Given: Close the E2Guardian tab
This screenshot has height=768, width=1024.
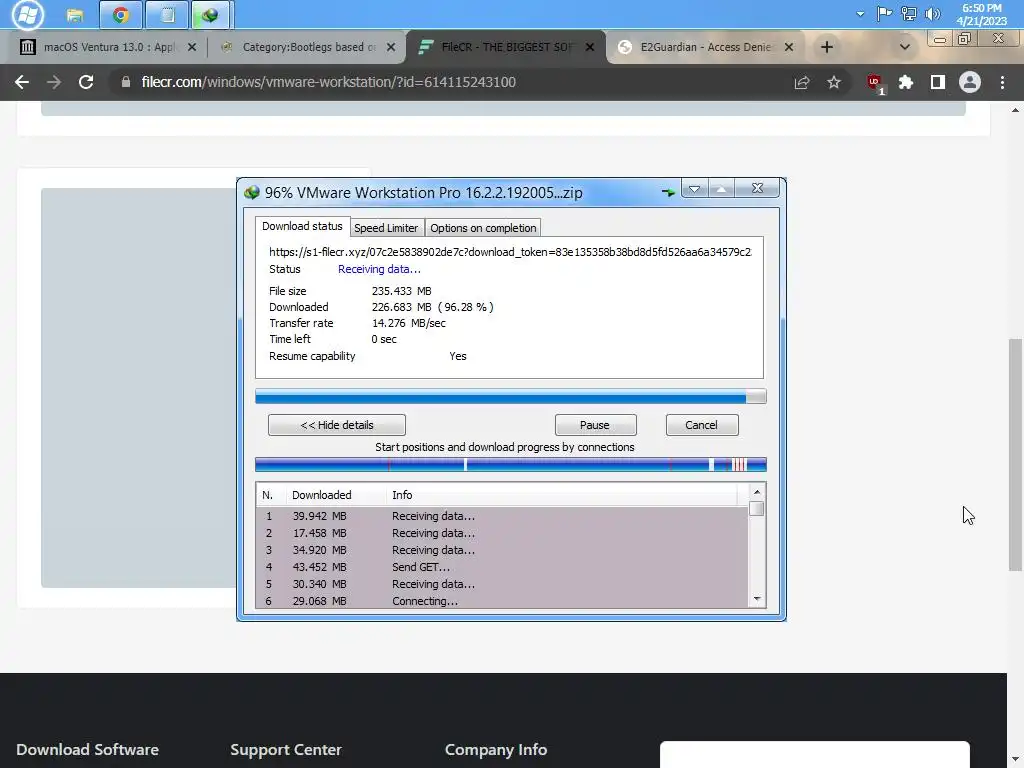Looking at the screenshot, I should point(789,47).
